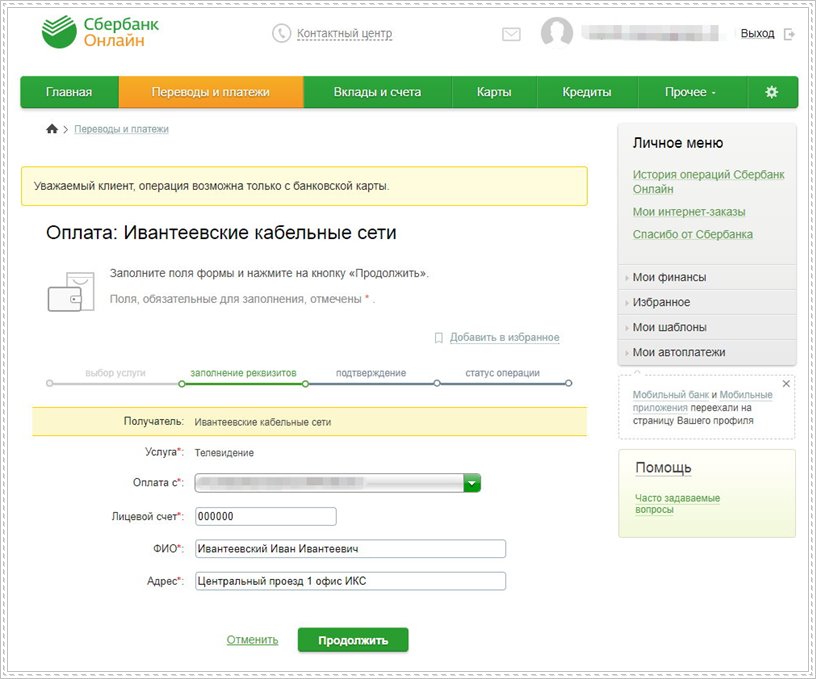Open Мои интернет-заказы link
This screenshot has height=679, width=816.
(x=688, y=212)
